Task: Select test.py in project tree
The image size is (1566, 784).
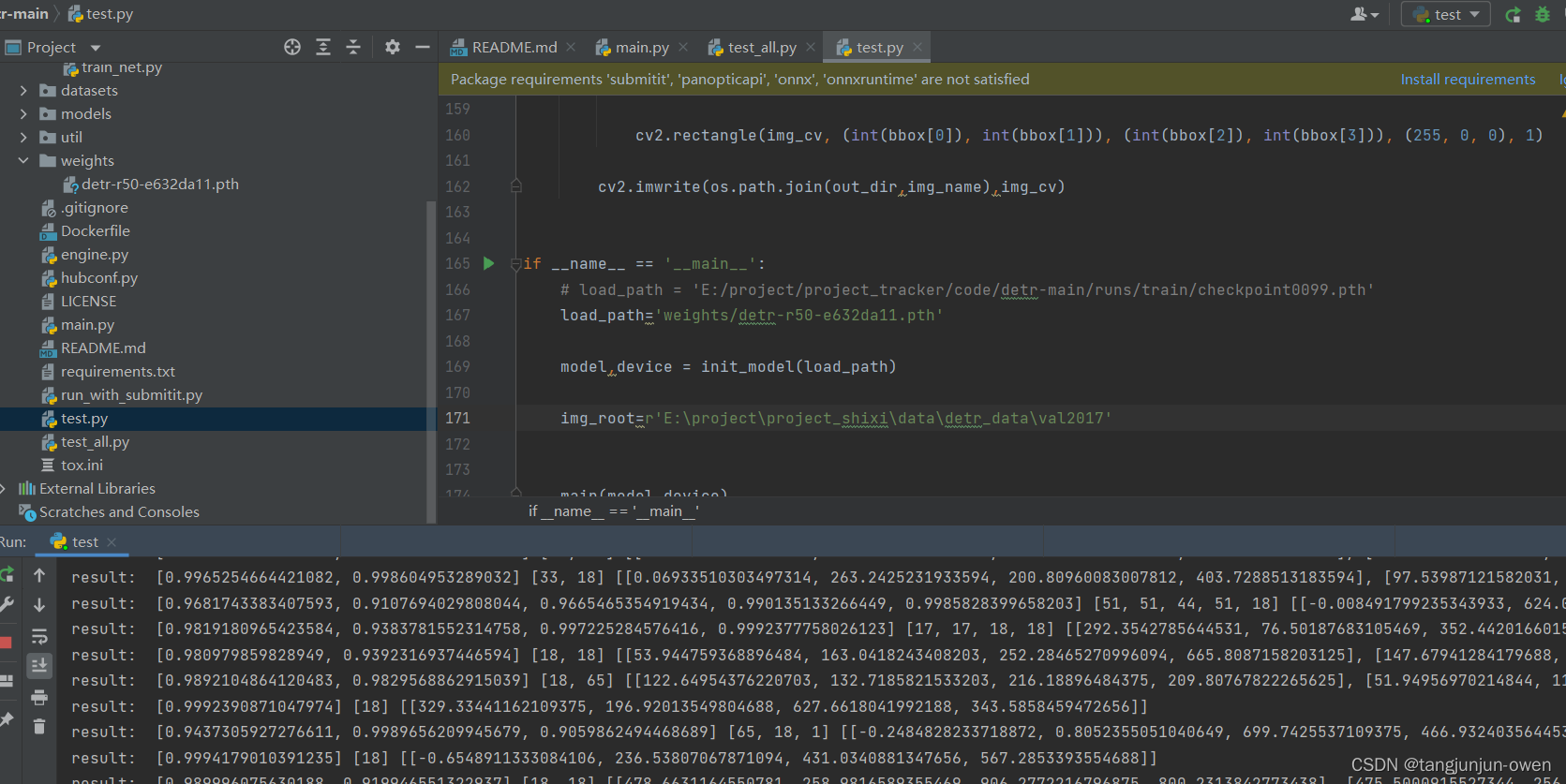Action: pos(74,419)
